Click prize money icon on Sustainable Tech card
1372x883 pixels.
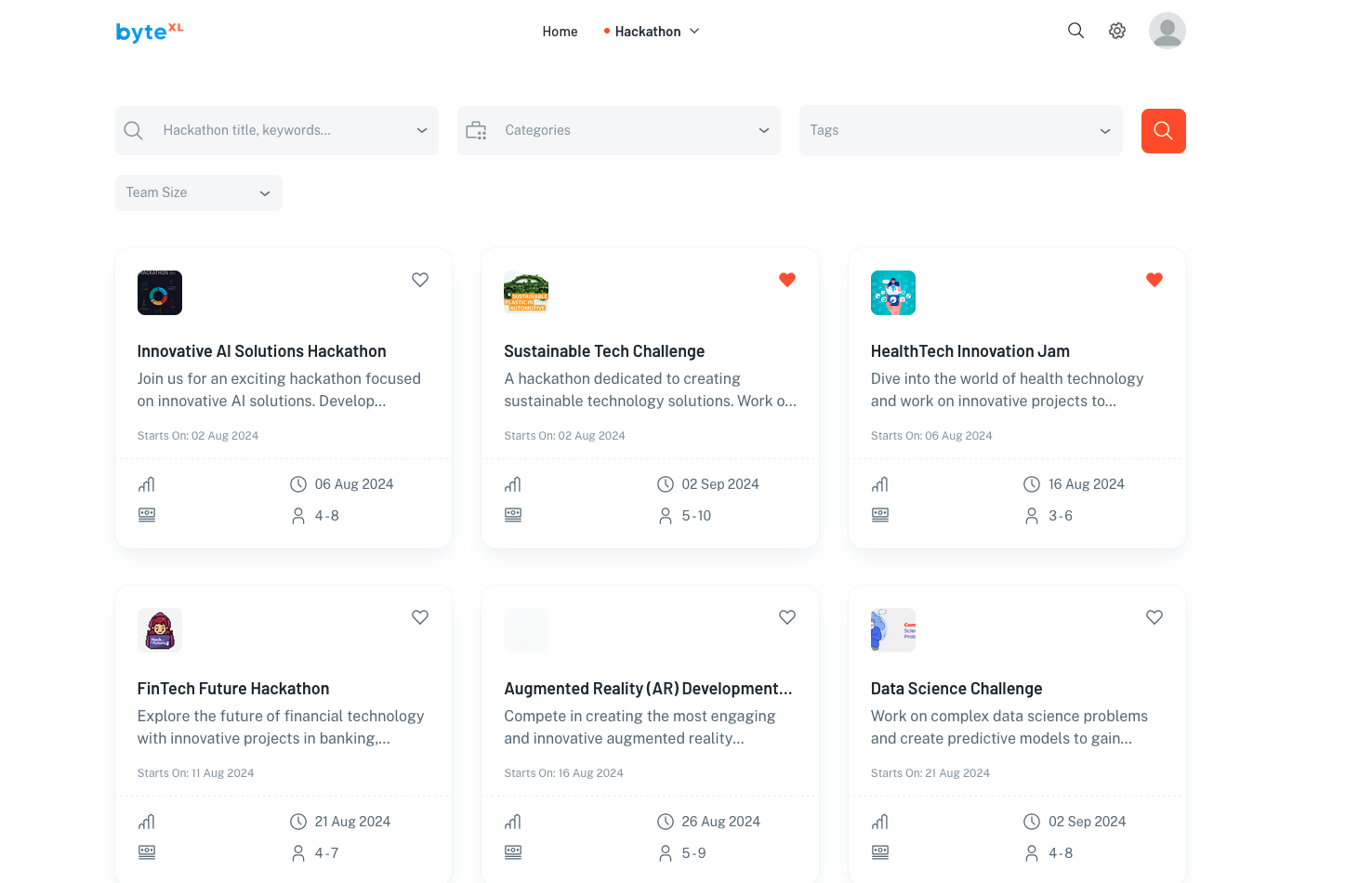point(513,515)
